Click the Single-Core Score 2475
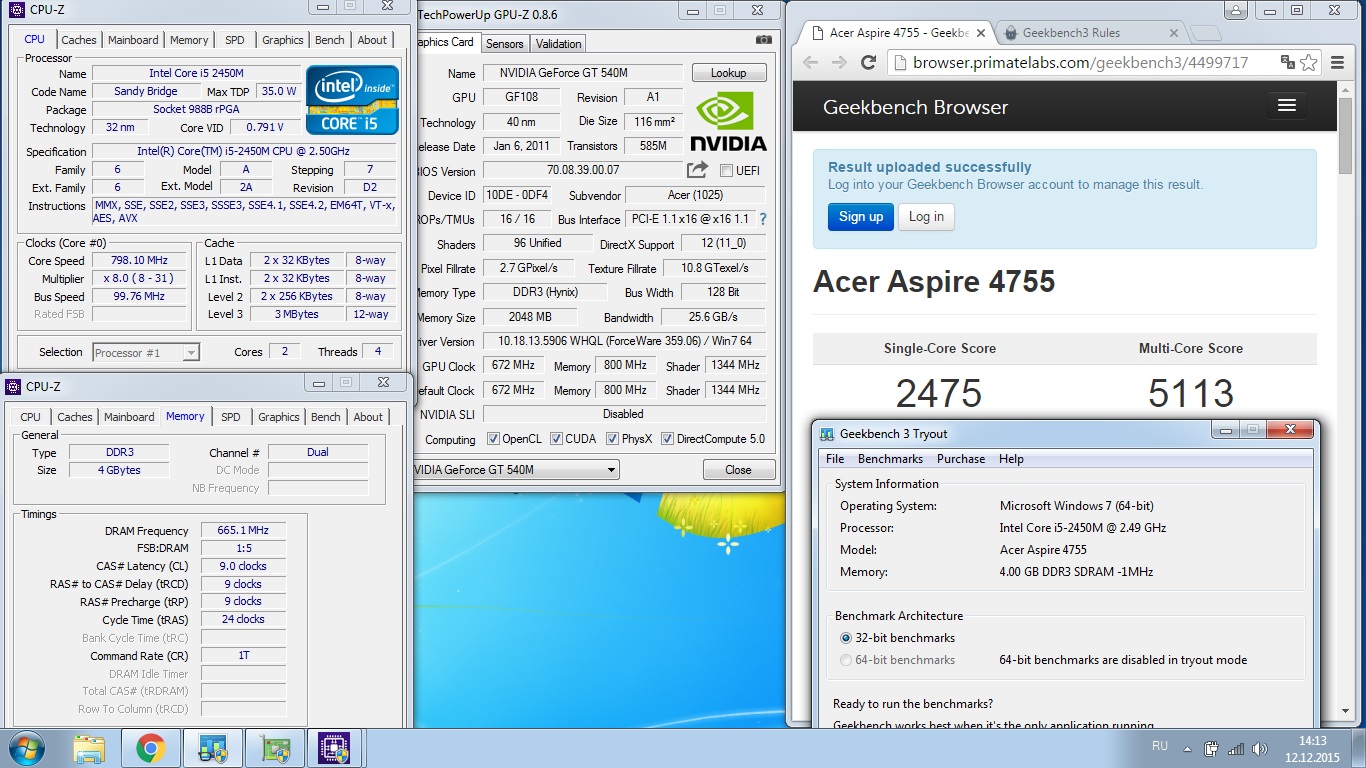 pyautogui.click(x=939, y=393)
